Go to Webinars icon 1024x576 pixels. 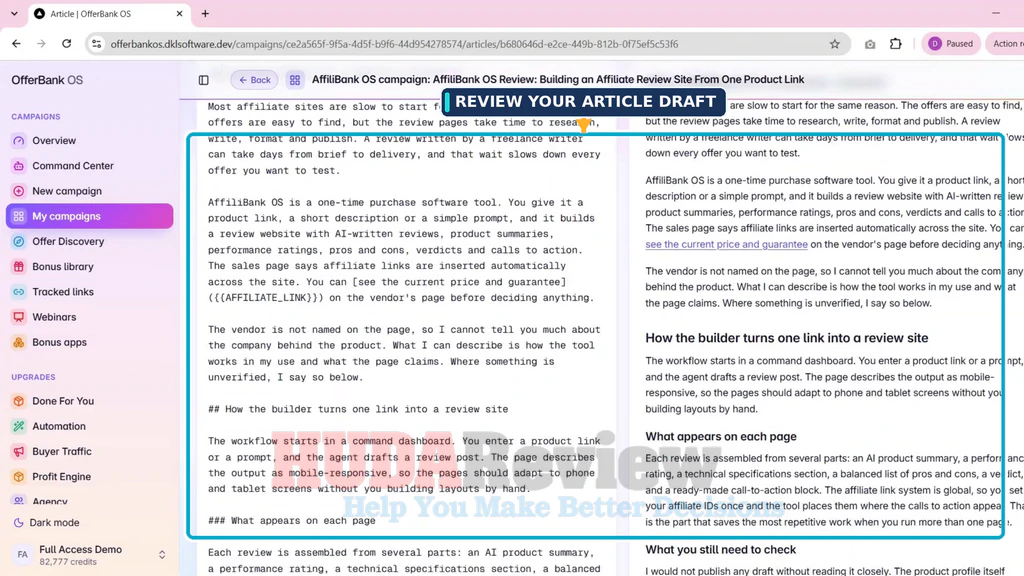(18, 317)
